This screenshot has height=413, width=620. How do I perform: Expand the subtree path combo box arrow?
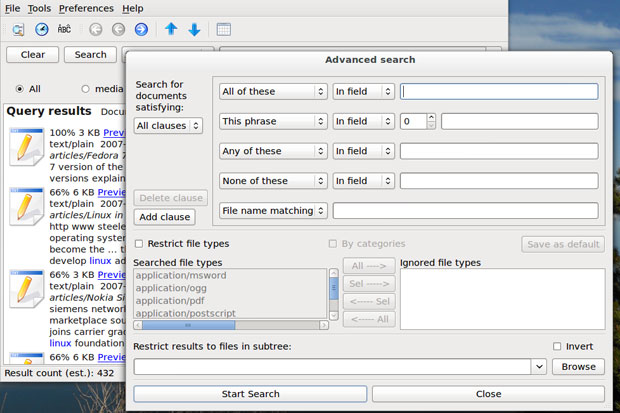(539, 367)
